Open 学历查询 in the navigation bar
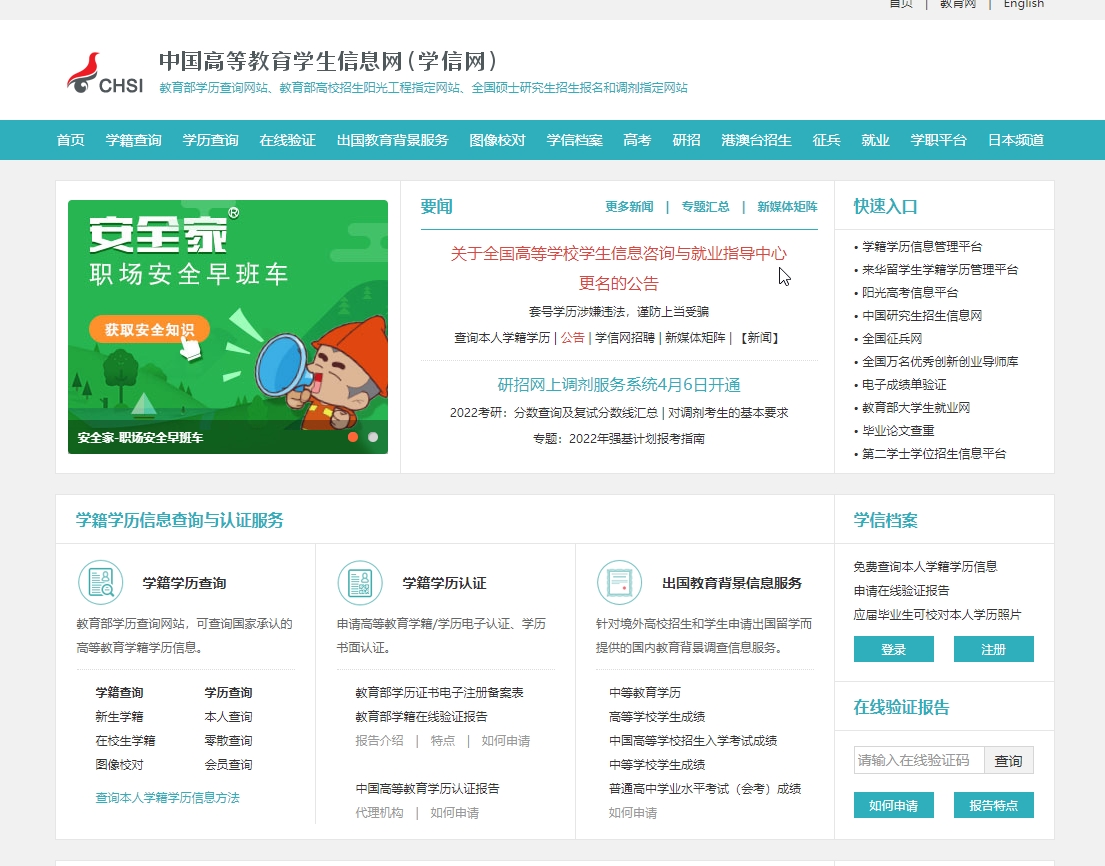Screen dimensions: 1105x866 pyautogui.click(x=210, y=140)
